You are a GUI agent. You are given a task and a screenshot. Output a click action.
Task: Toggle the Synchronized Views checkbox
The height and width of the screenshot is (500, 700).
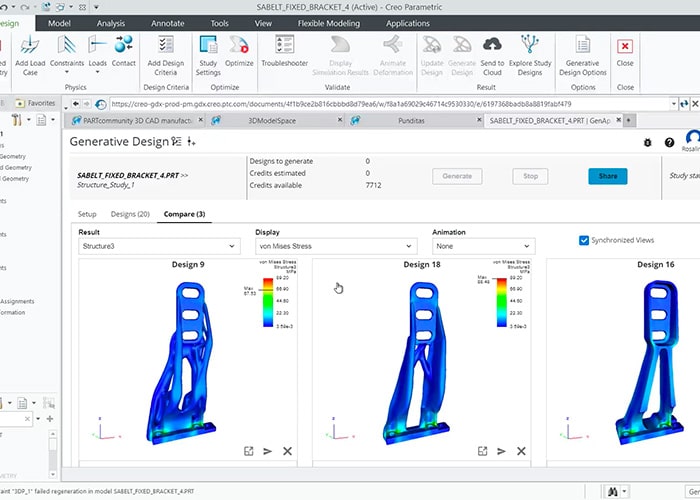point(583,240)
